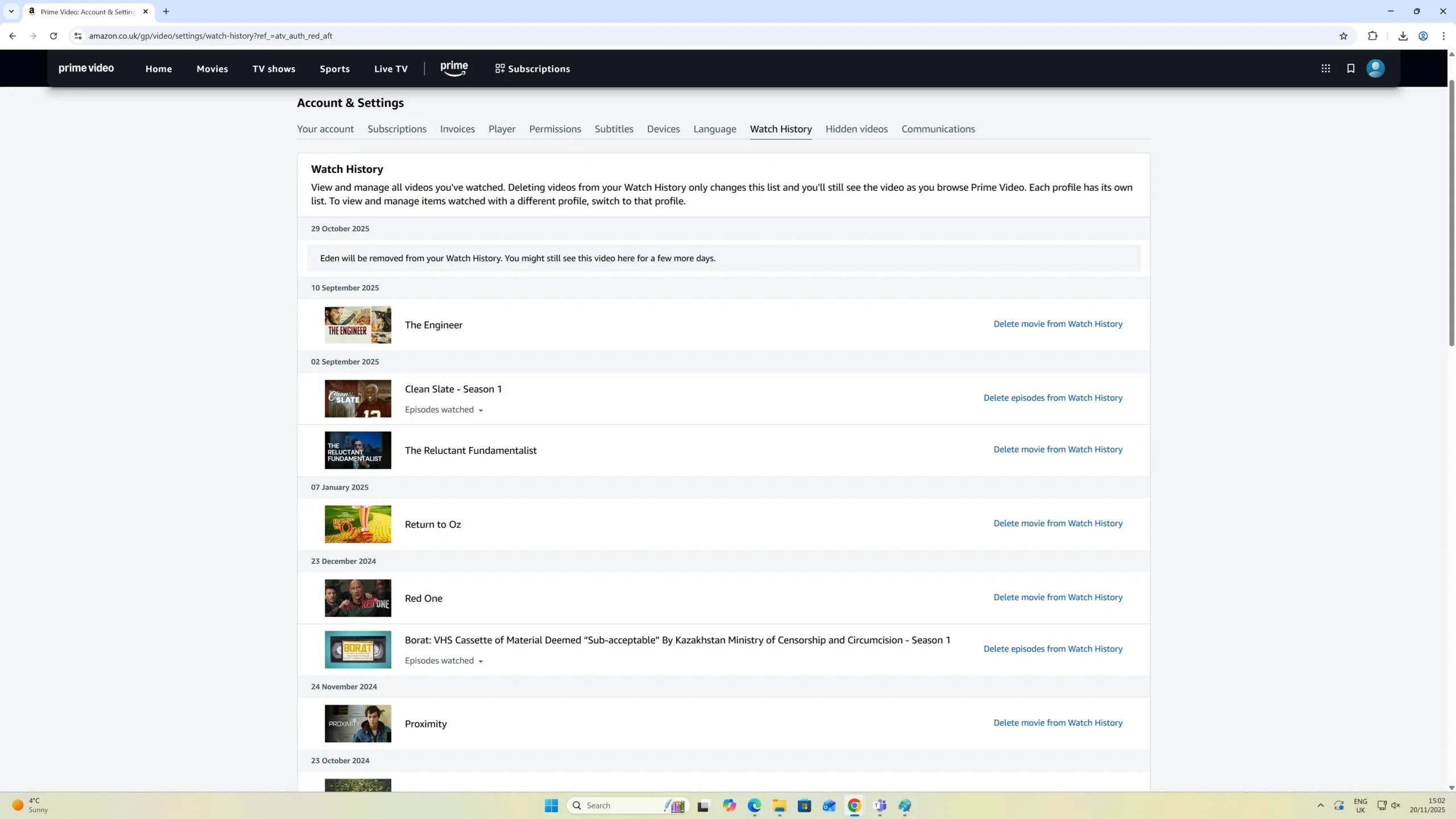This screenshot has width=1456, height=819.
Task: Bookmark this page with star icon
Action: tap(1343, 36)
